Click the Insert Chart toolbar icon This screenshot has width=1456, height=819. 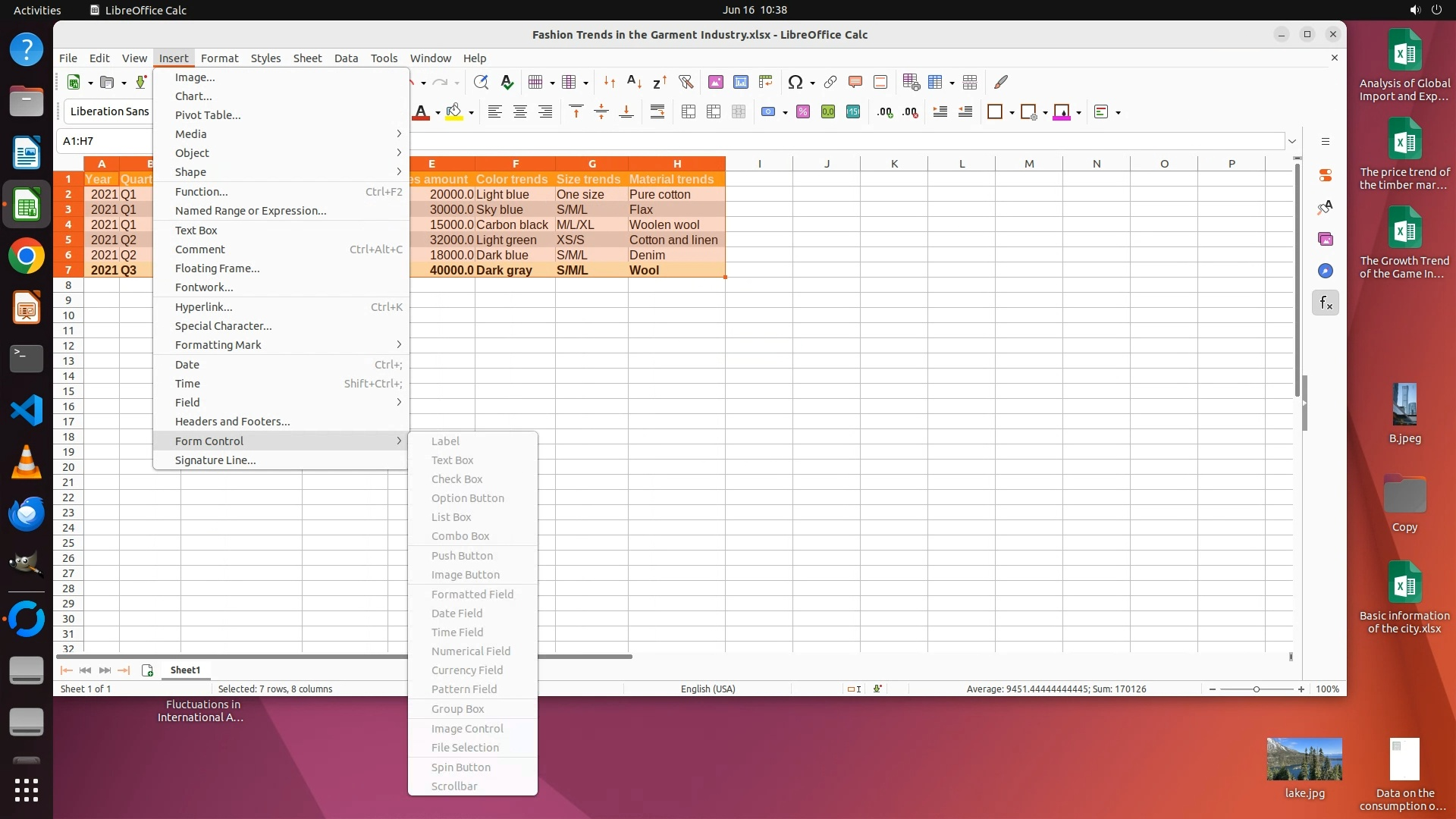[741, 82]
